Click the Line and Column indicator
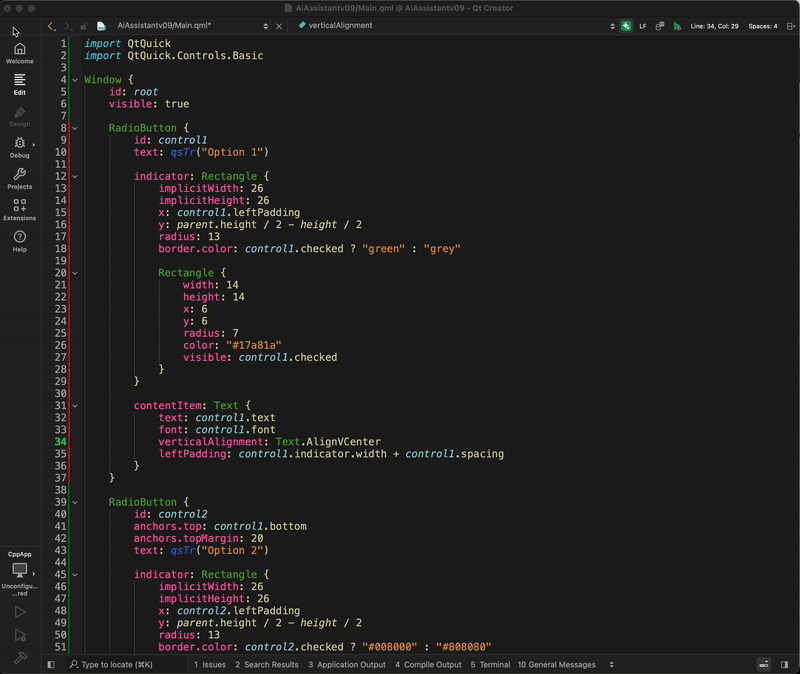This screenshot has height=674, width=800. point(715,26)
